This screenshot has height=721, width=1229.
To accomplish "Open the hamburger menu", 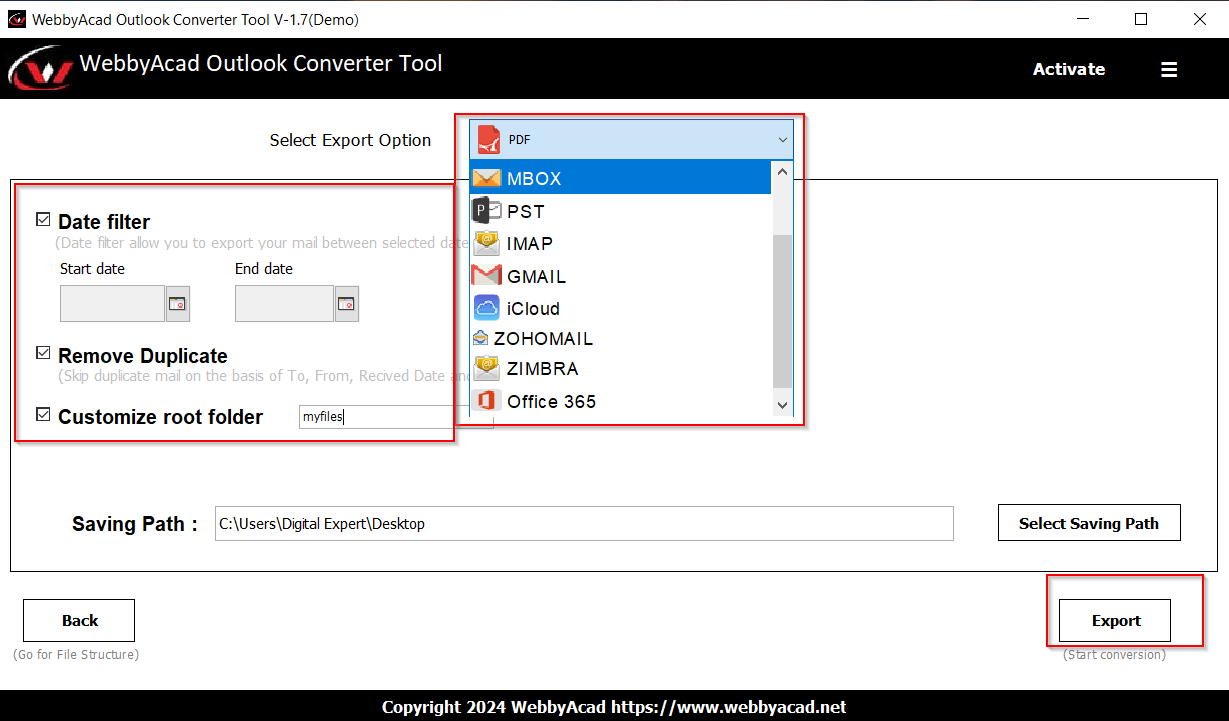I will (x=1169, y=68).
